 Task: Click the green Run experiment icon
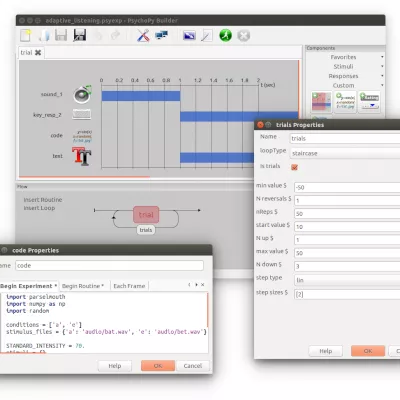[225, 35]
